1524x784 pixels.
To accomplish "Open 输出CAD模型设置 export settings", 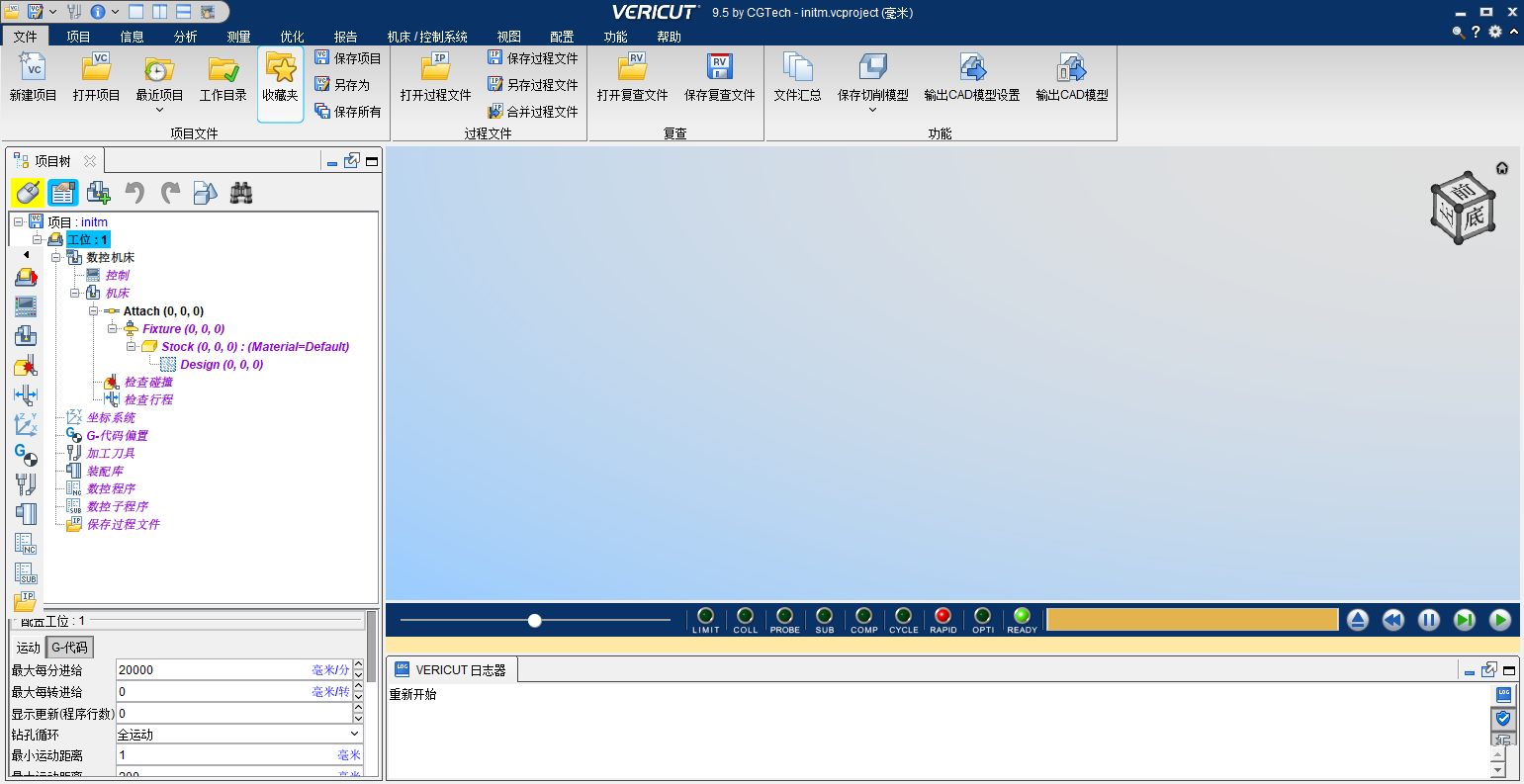I will coord(972,77).
